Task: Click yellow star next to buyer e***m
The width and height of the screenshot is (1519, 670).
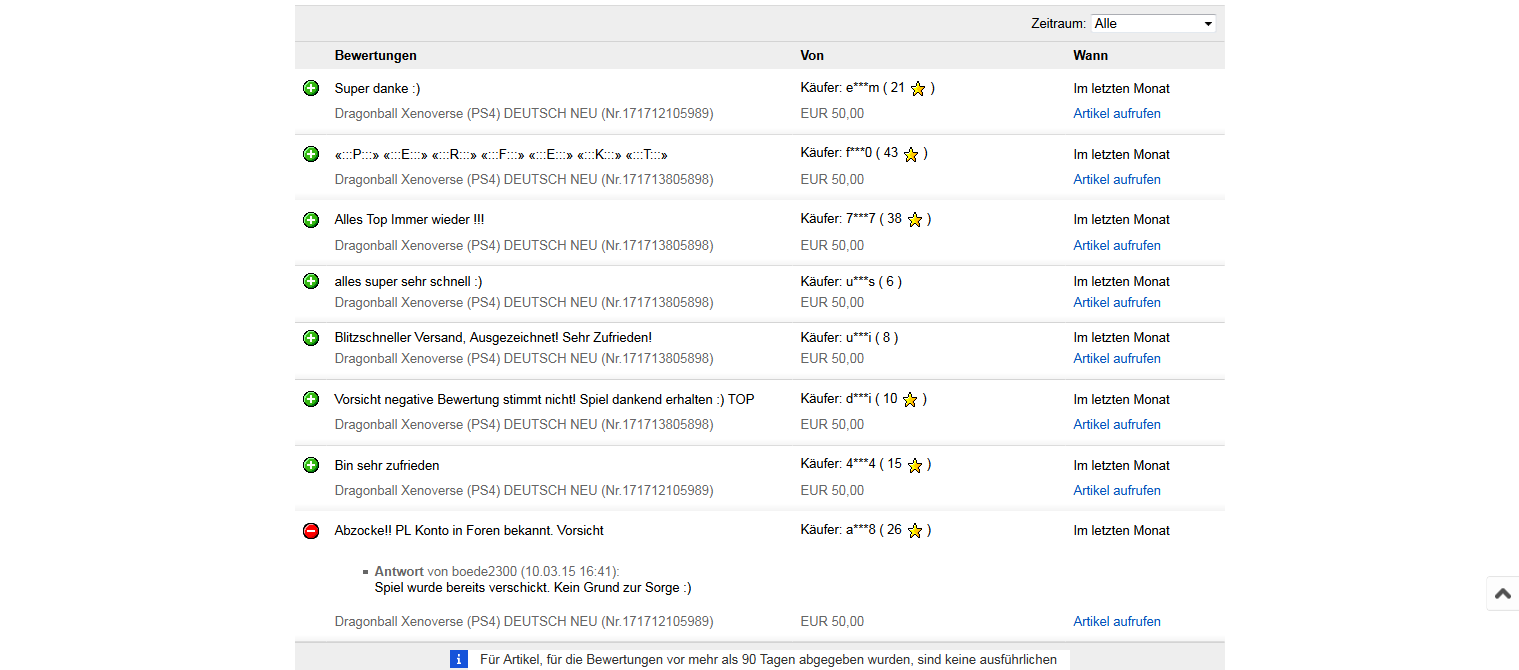Action: point(918,89)
